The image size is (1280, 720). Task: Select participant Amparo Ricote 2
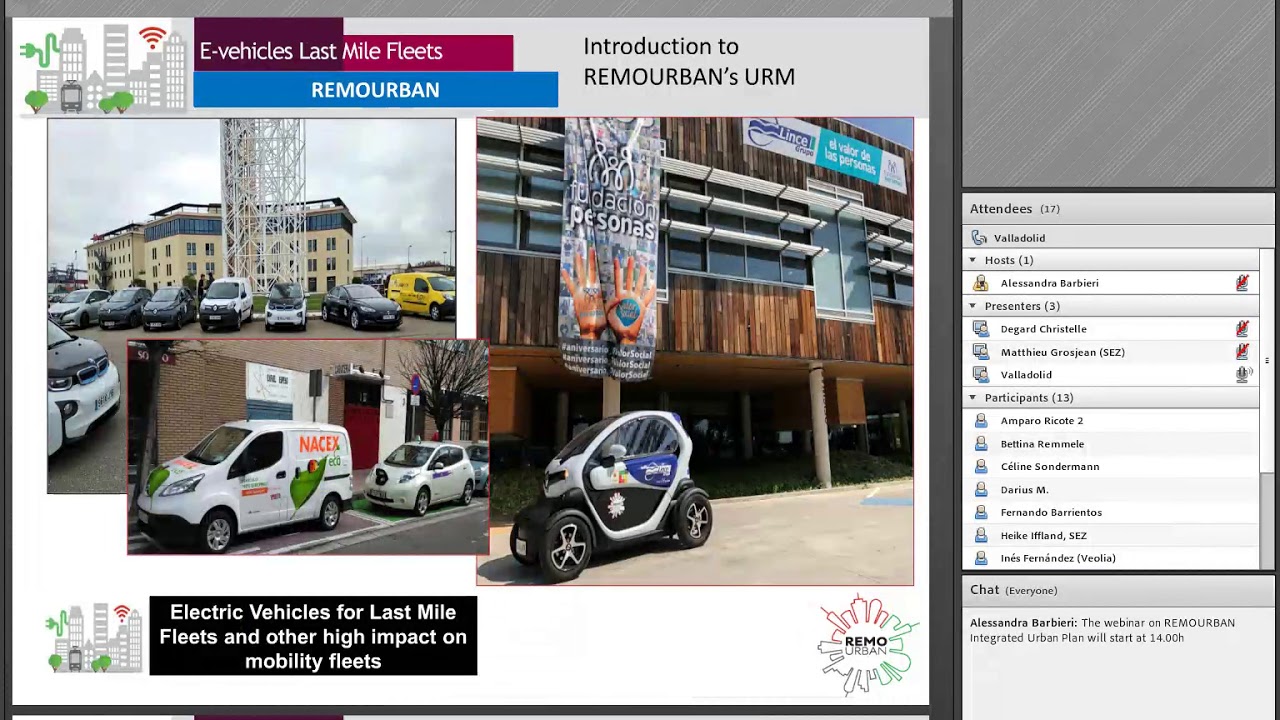click(1041, 421)
